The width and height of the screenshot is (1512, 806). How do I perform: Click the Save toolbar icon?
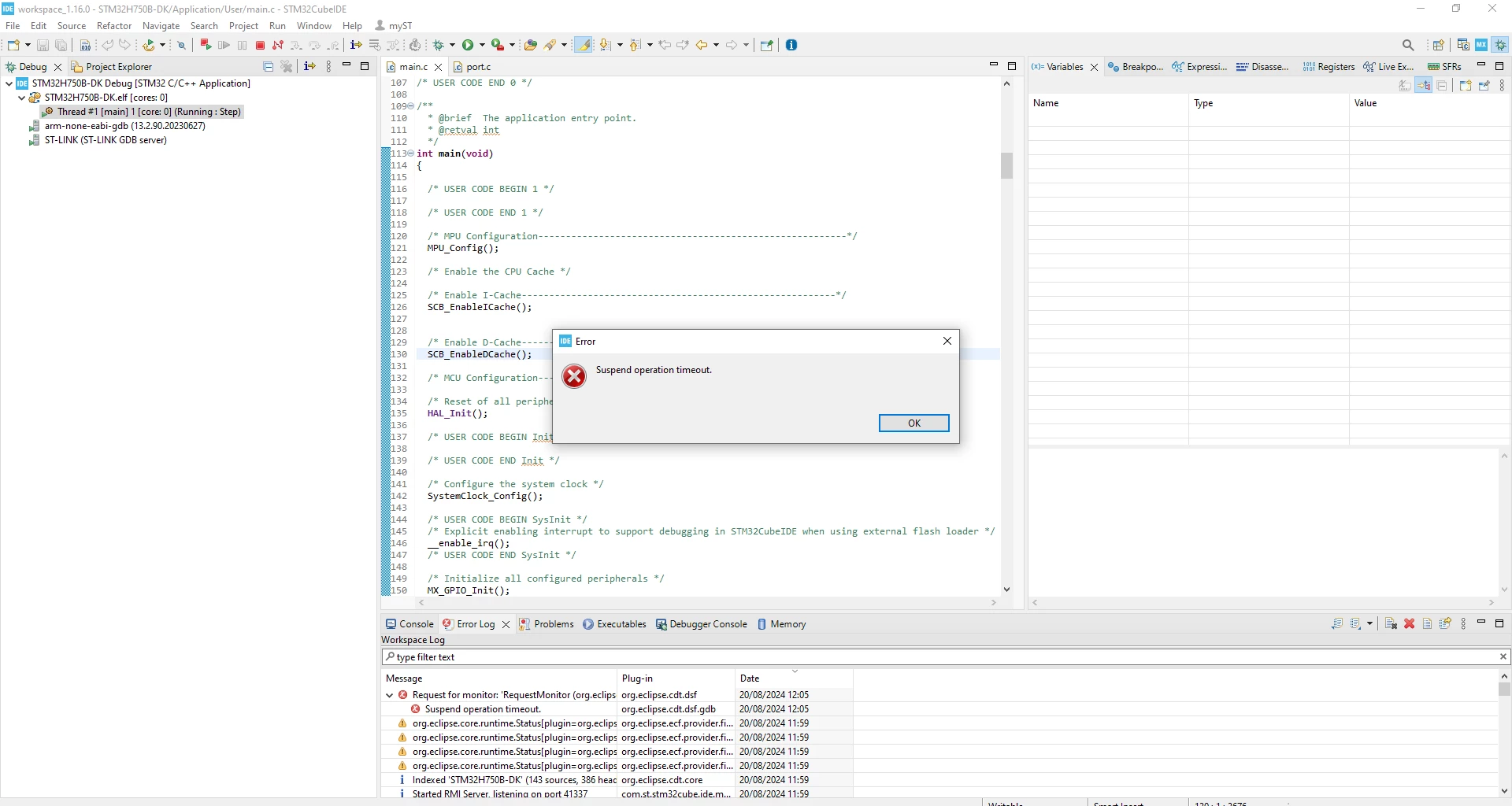coord(43,45)
